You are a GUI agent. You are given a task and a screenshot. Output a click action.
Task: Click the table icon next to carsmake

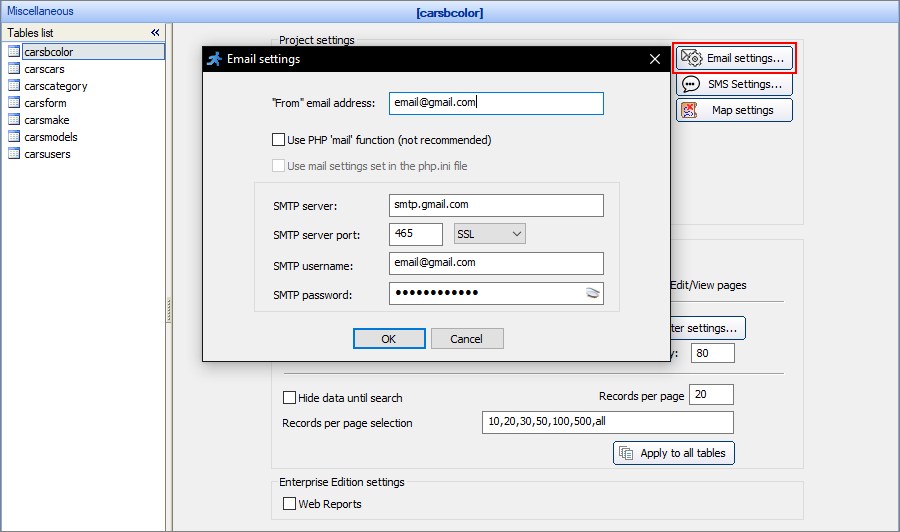[x=14, y=120]
